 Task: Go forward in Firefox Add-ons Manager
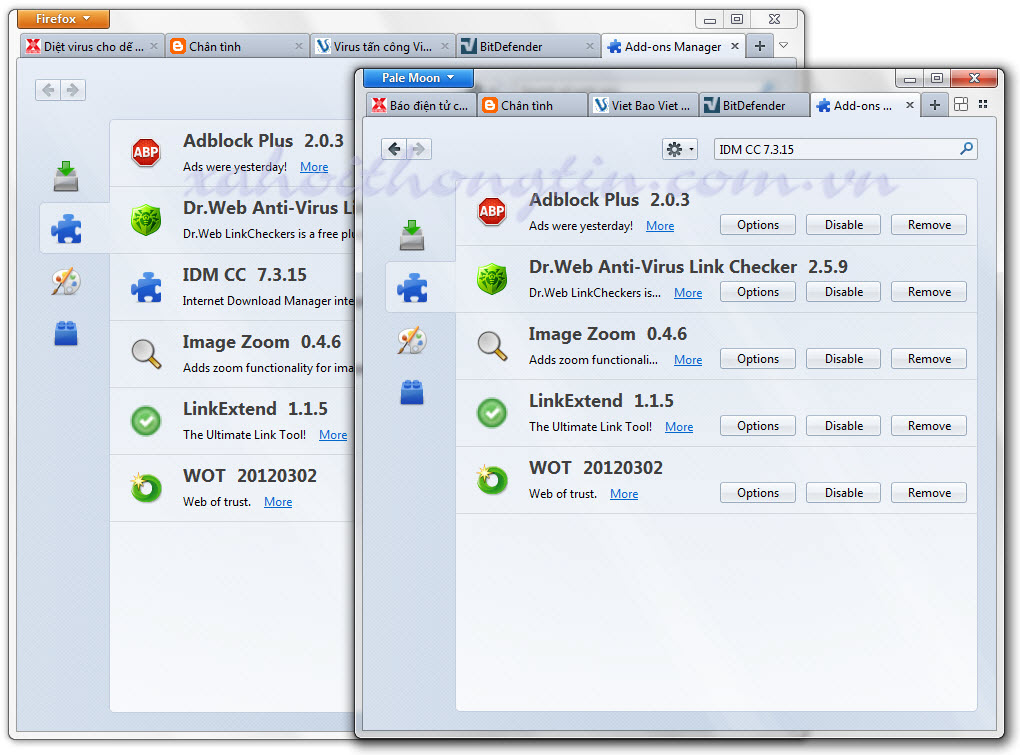(x=73, y=90)
